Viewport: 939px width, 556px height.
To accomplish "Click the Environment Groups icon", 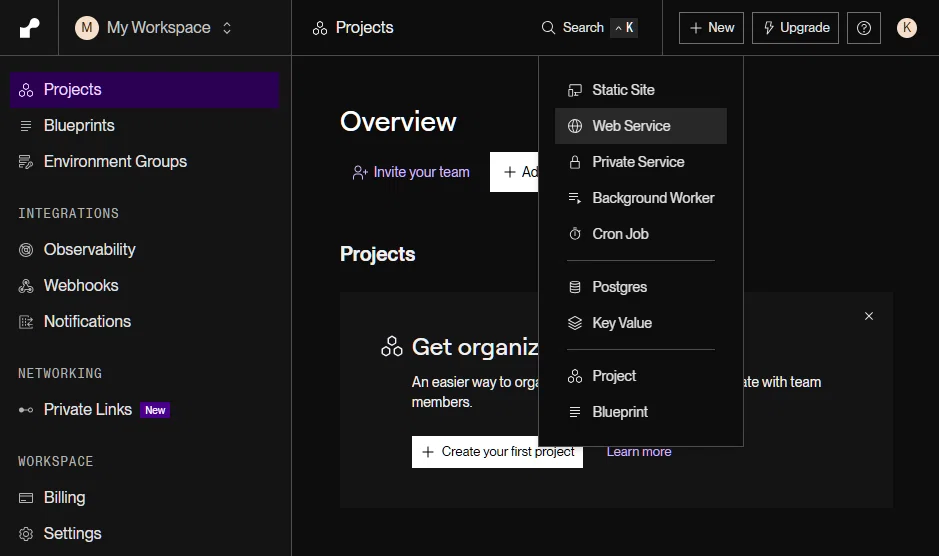I will pos(26,162).
